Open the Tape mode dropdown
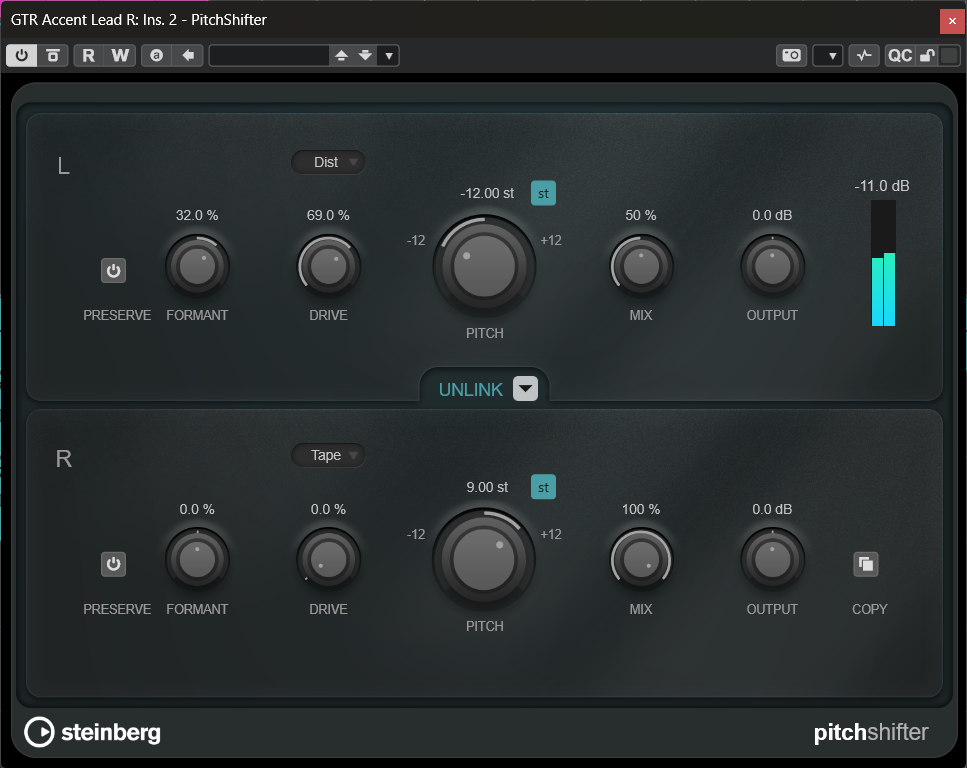967x768 pixels. click(328, 455)
